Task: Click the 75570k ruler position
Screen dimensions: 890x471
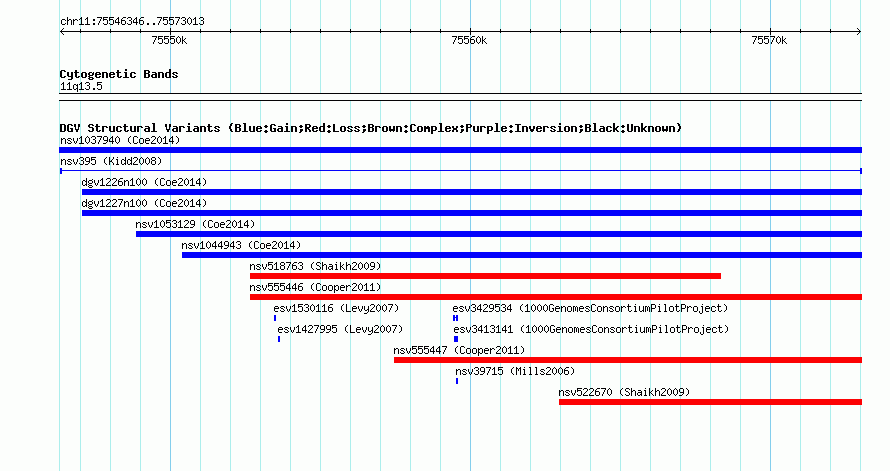Action: (x=769, y=40)
